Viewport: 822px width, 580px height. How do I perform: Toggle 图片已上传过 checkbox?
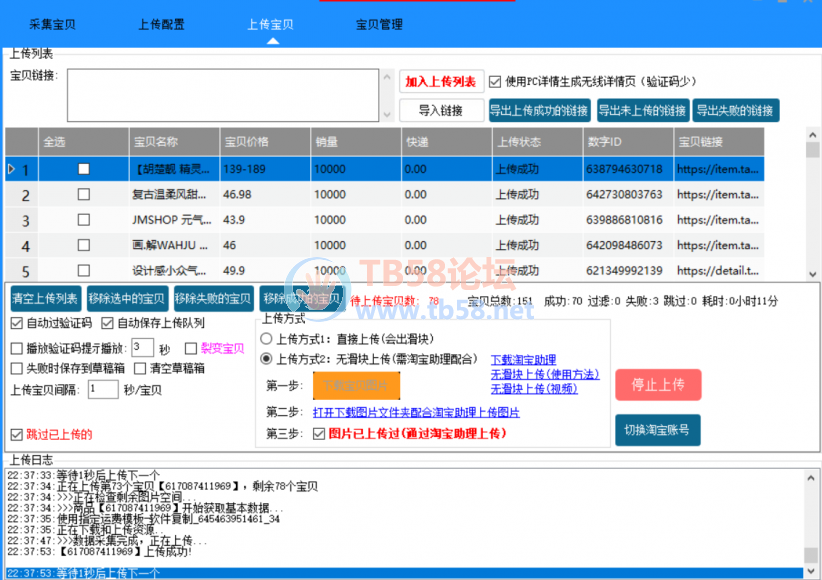319,434
